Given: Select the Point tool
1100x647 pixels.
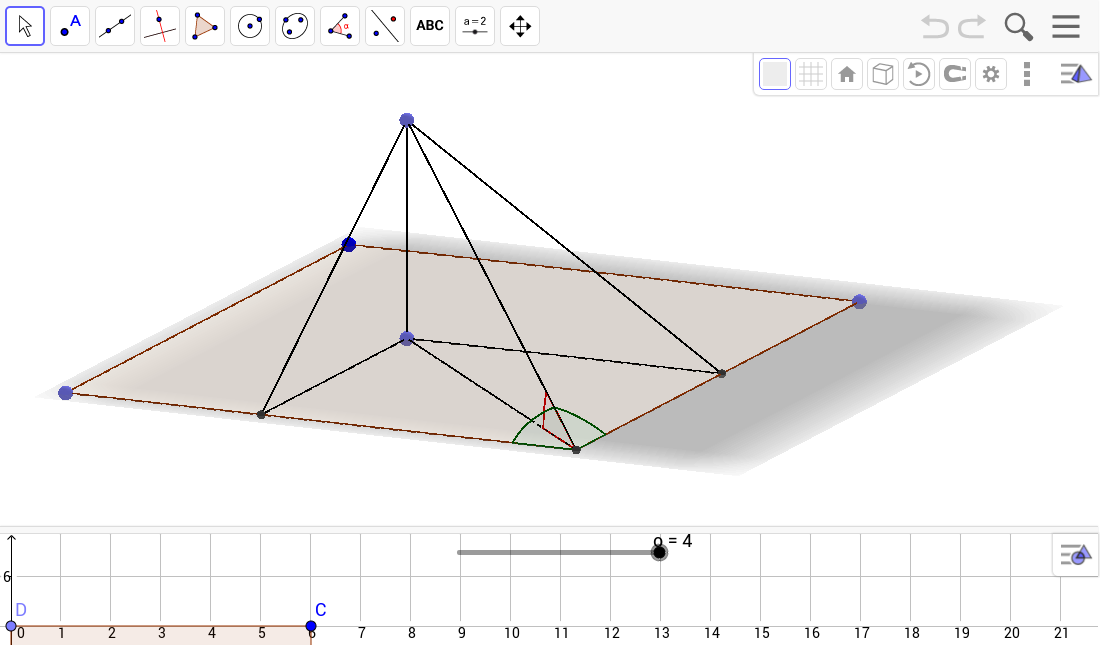Looking at the screenshot, I should [70, 26].
